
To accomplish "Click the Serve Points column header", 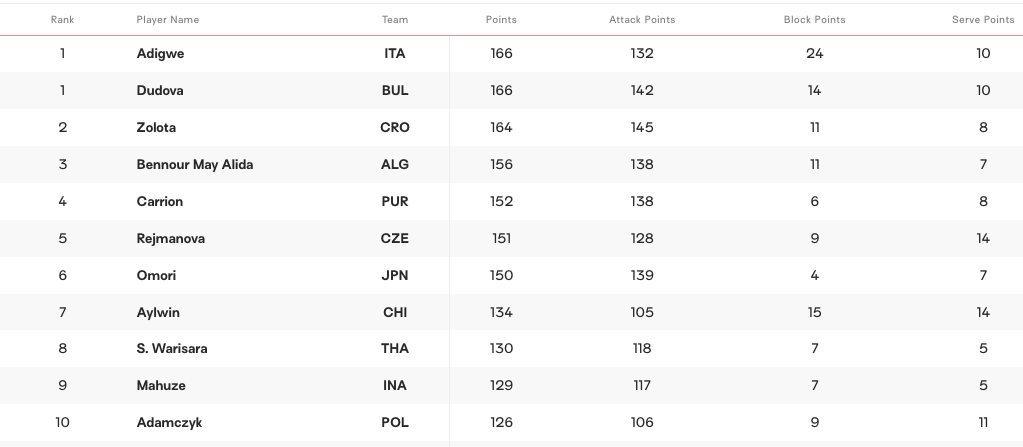I will point(983,20).
